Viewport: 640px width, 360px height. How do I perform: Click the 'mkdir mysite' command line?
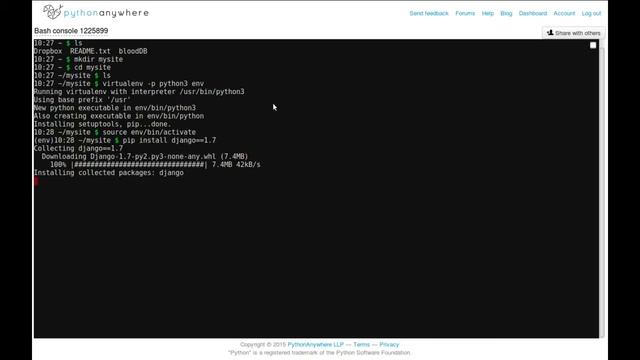tap(78, 59)
